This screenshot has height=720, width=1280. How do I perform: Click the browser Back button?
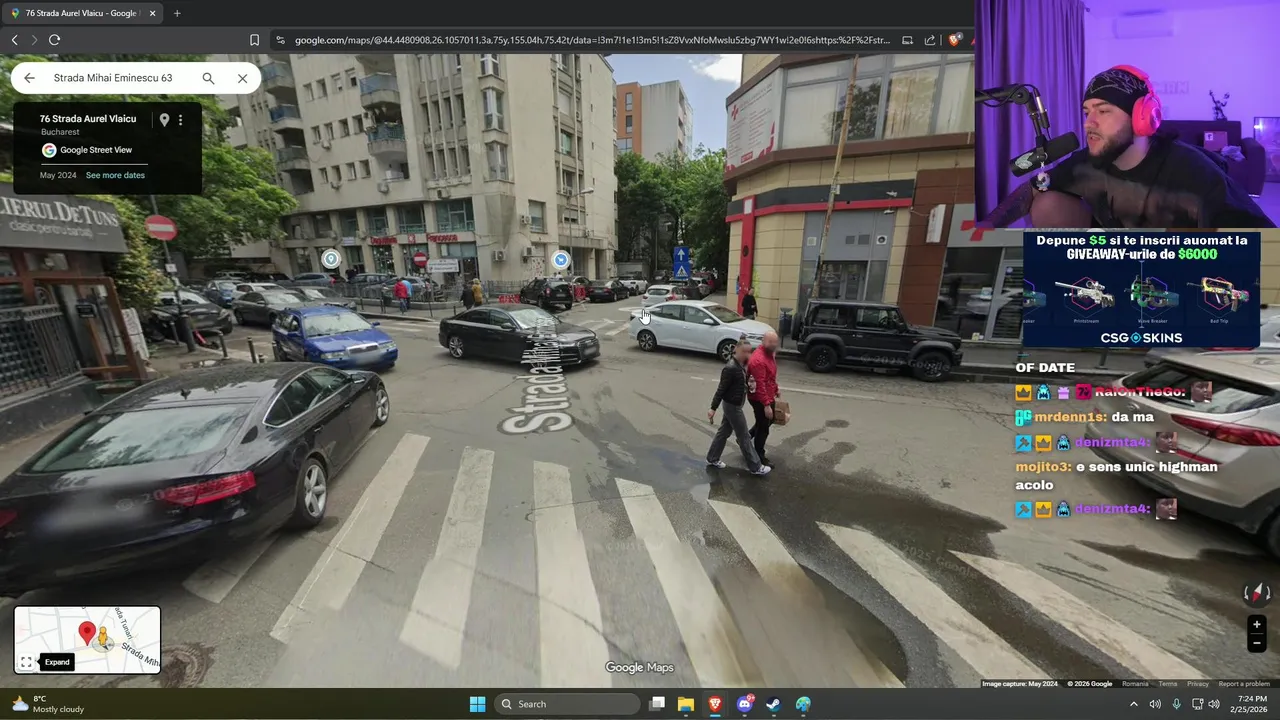[14, 40]
